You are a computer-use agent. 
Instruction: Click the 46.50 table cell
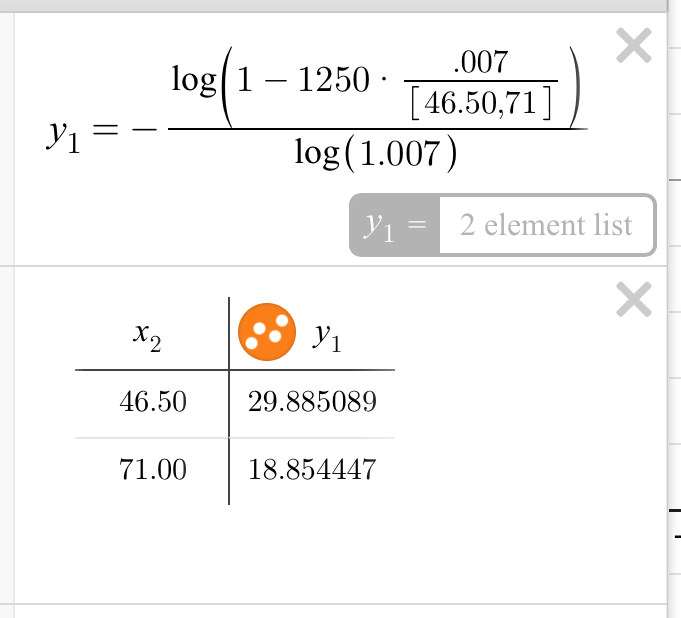(152, 403)
